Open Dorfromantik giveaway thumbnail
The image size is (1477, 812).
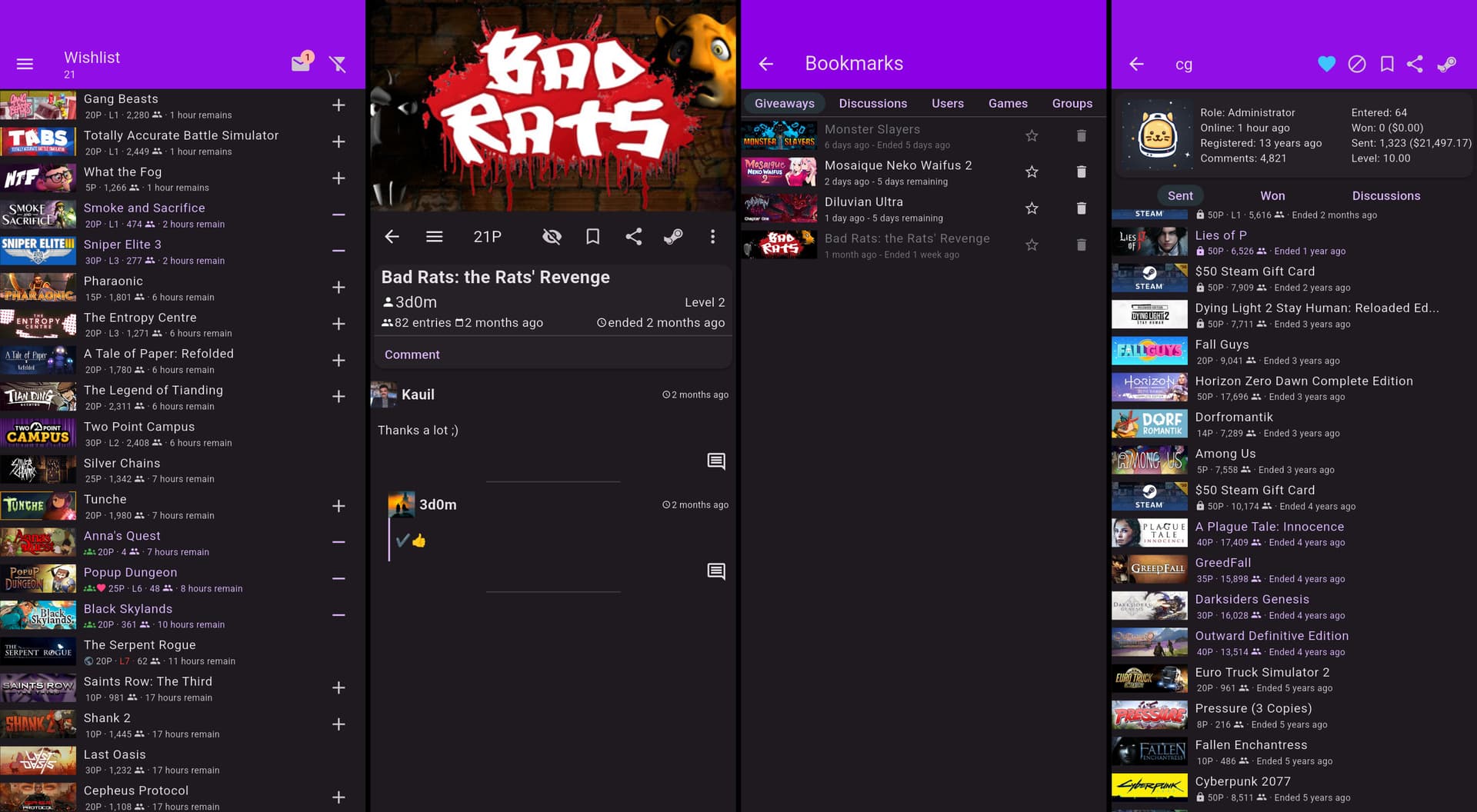(1149, 424)
